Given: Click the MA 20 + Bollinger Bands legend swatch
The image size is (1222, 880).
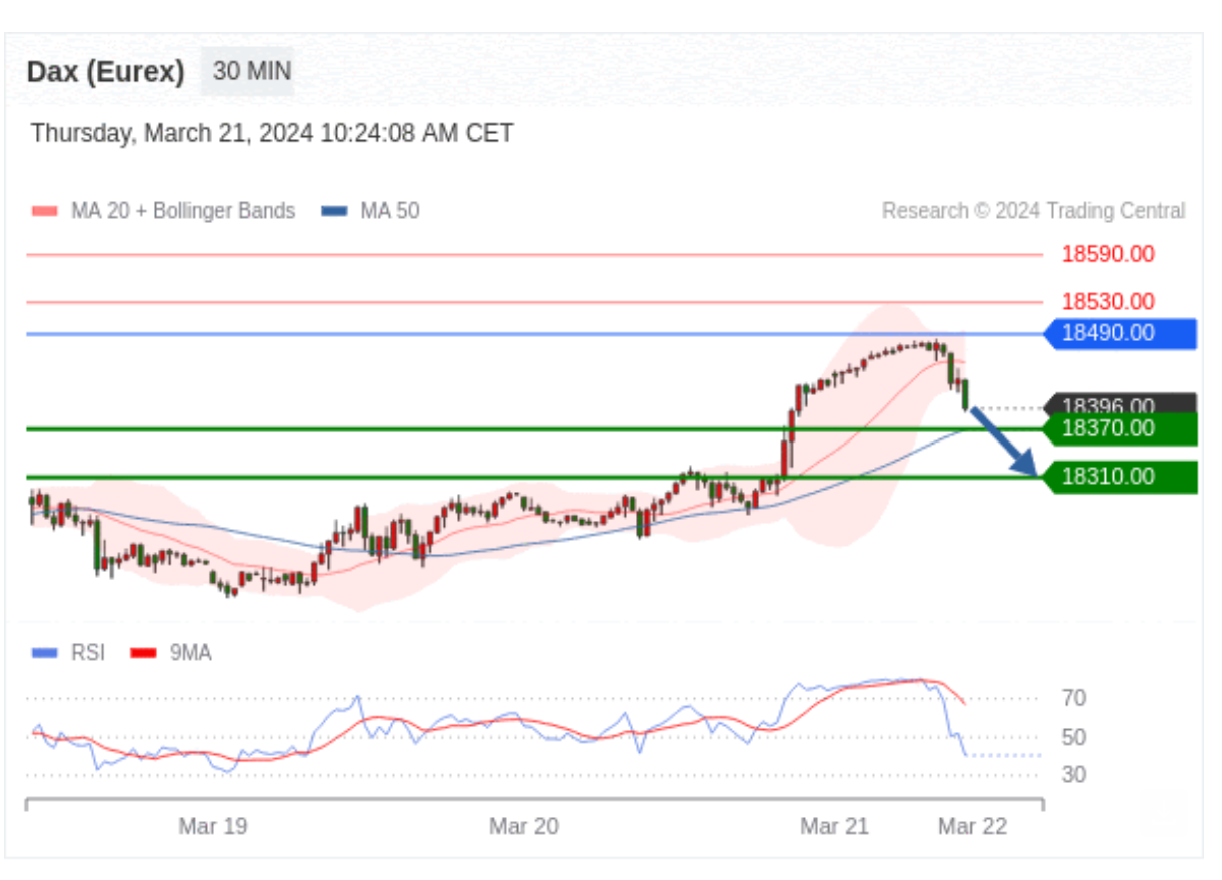Looking at the screenshot, I should 45,212.
